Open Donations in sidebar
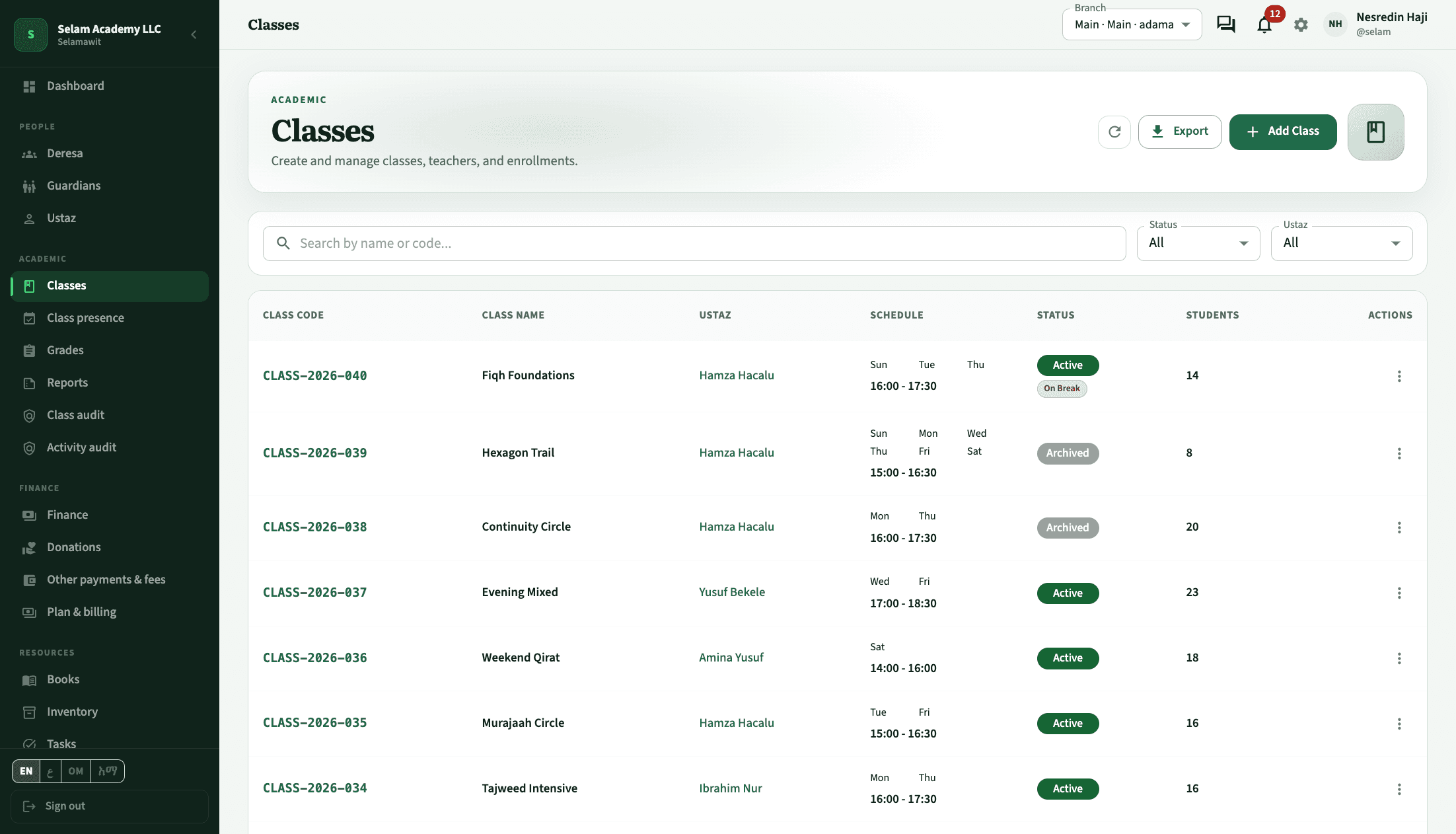Viewport: 1456px width, 834px height. [110, 547]
